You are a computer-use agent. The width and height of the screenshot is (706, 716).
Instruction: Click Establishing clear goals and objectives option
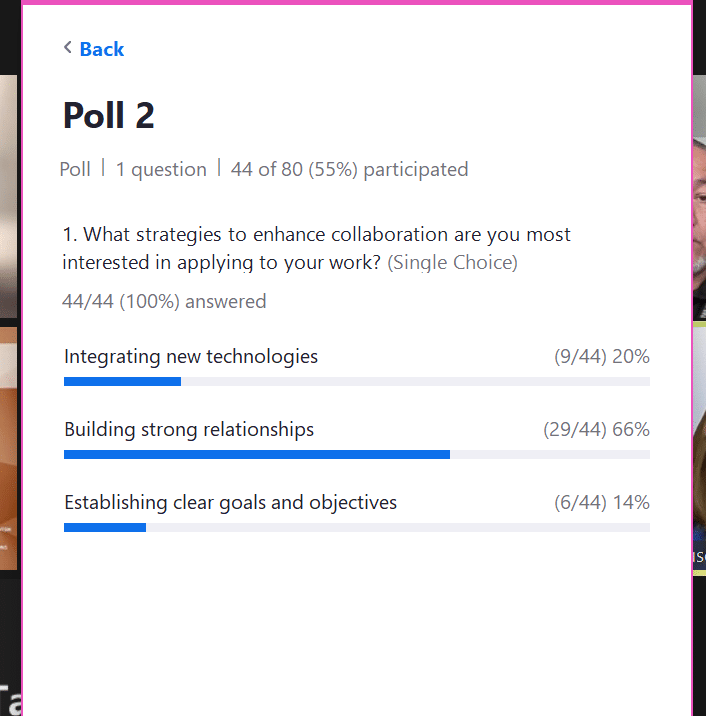click(231, 503)
